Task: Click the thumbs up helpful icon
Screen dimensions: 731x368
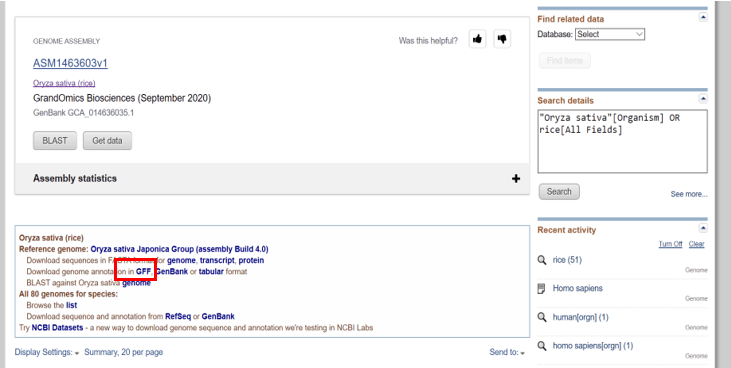Action: [x=477, y=39]
